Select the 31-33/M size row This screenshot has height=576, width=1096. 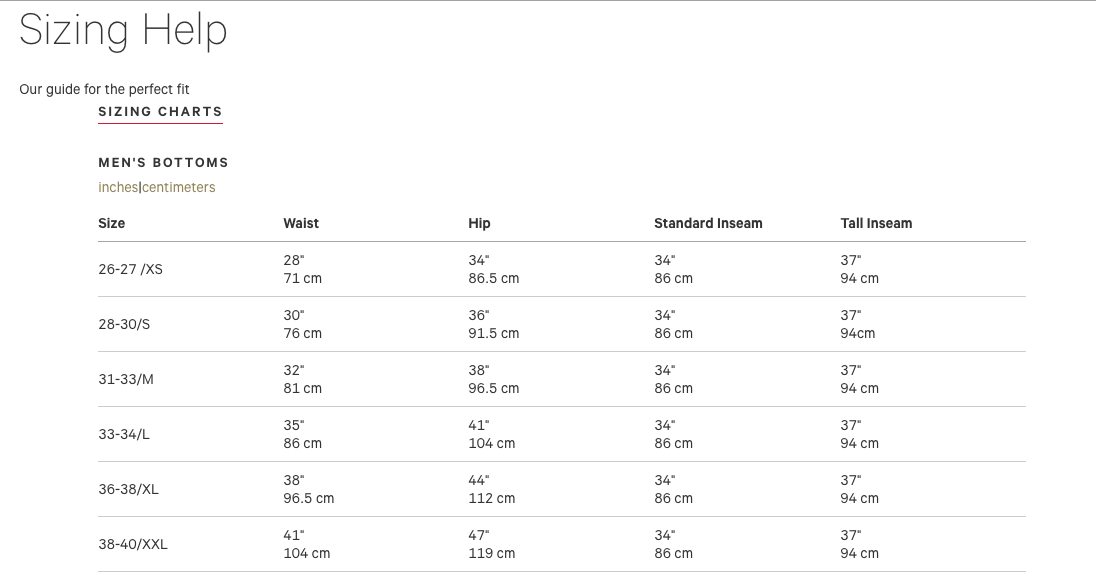[126, 379]
